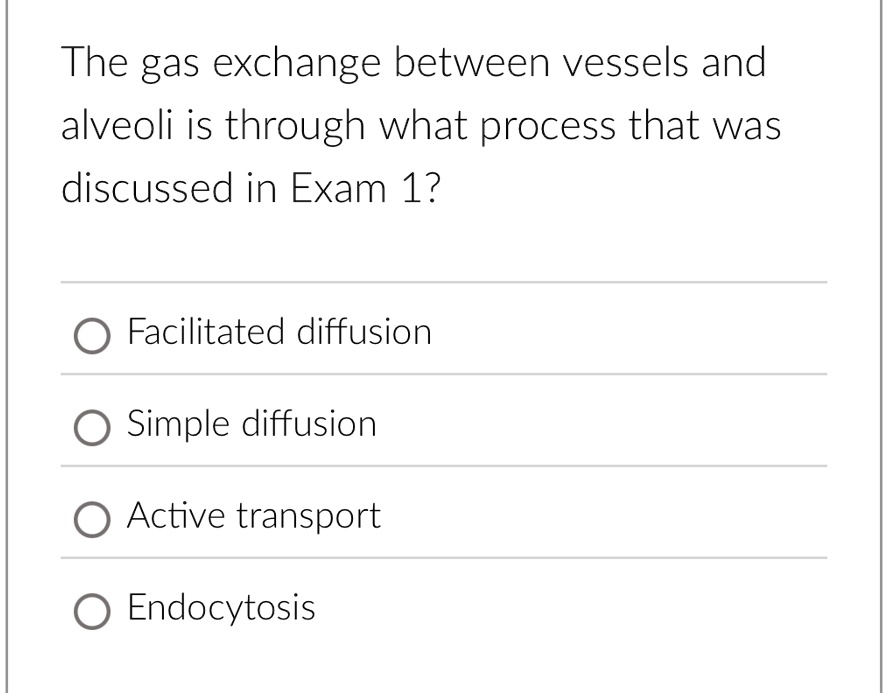Select the answer mentioning diffusion without carriers
The image size is (887, 693).
pos(251,424)
